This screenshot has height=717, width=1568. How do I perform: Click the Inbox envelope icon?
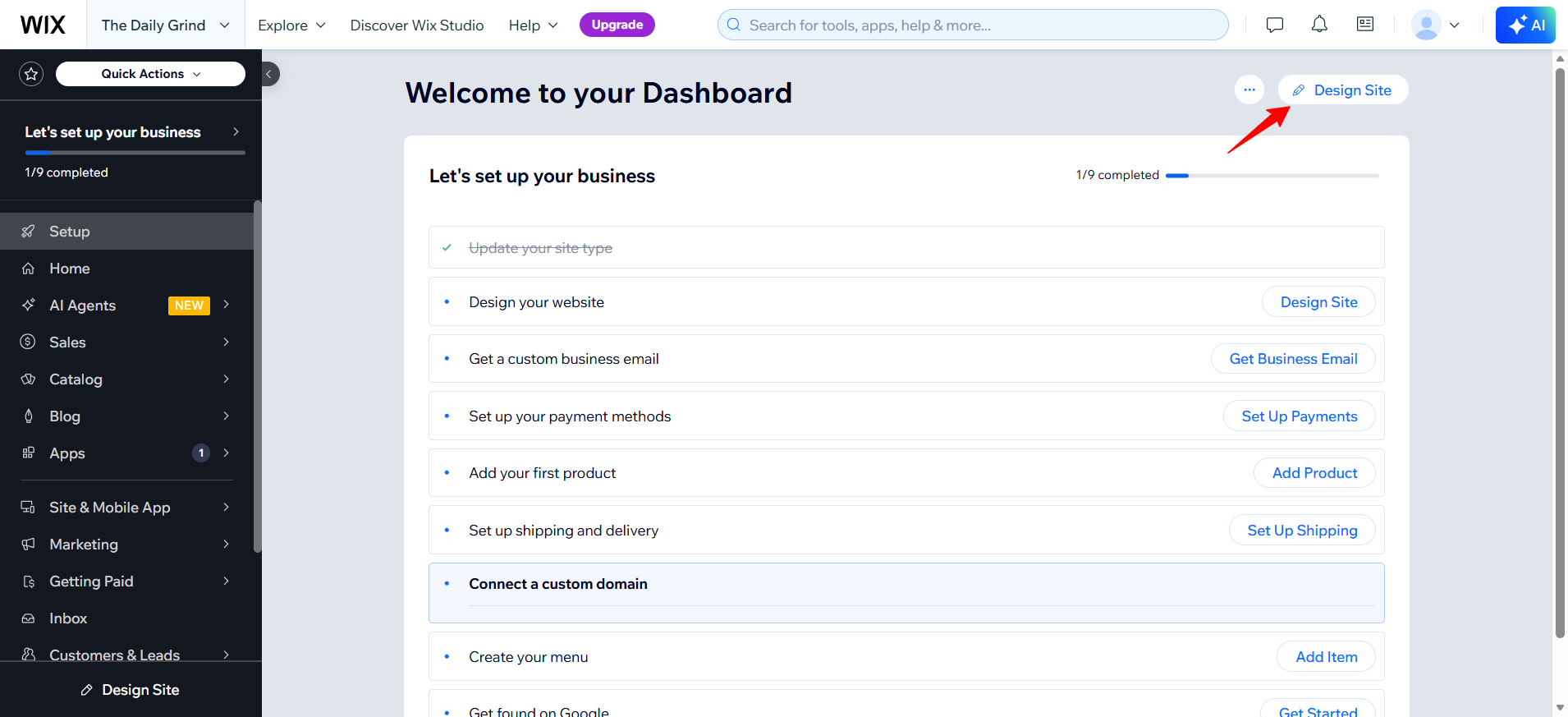coord(28,618)
